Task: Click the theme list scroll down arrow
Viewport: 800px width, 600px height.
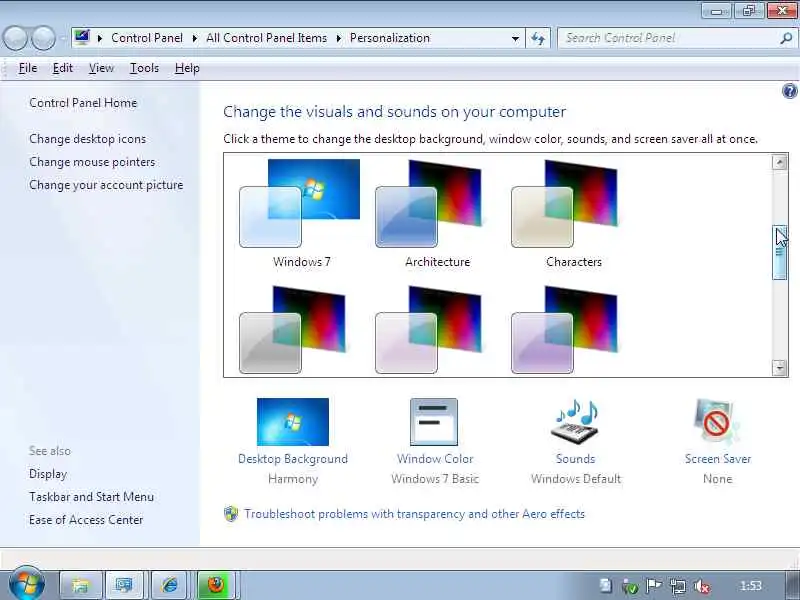Action: pos(779,367)
